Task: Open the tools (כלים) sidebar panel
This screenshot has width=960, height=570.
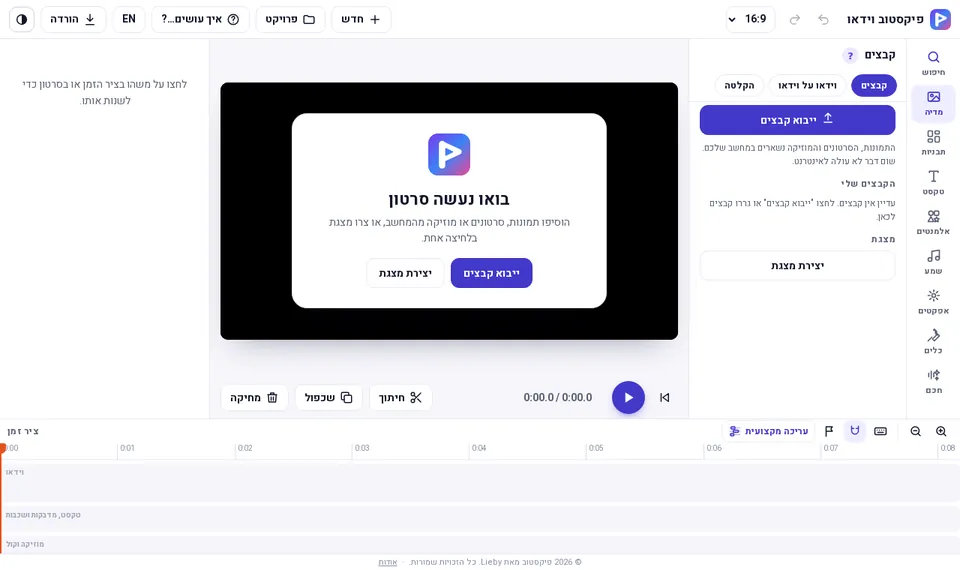Action: coord(933,342)
